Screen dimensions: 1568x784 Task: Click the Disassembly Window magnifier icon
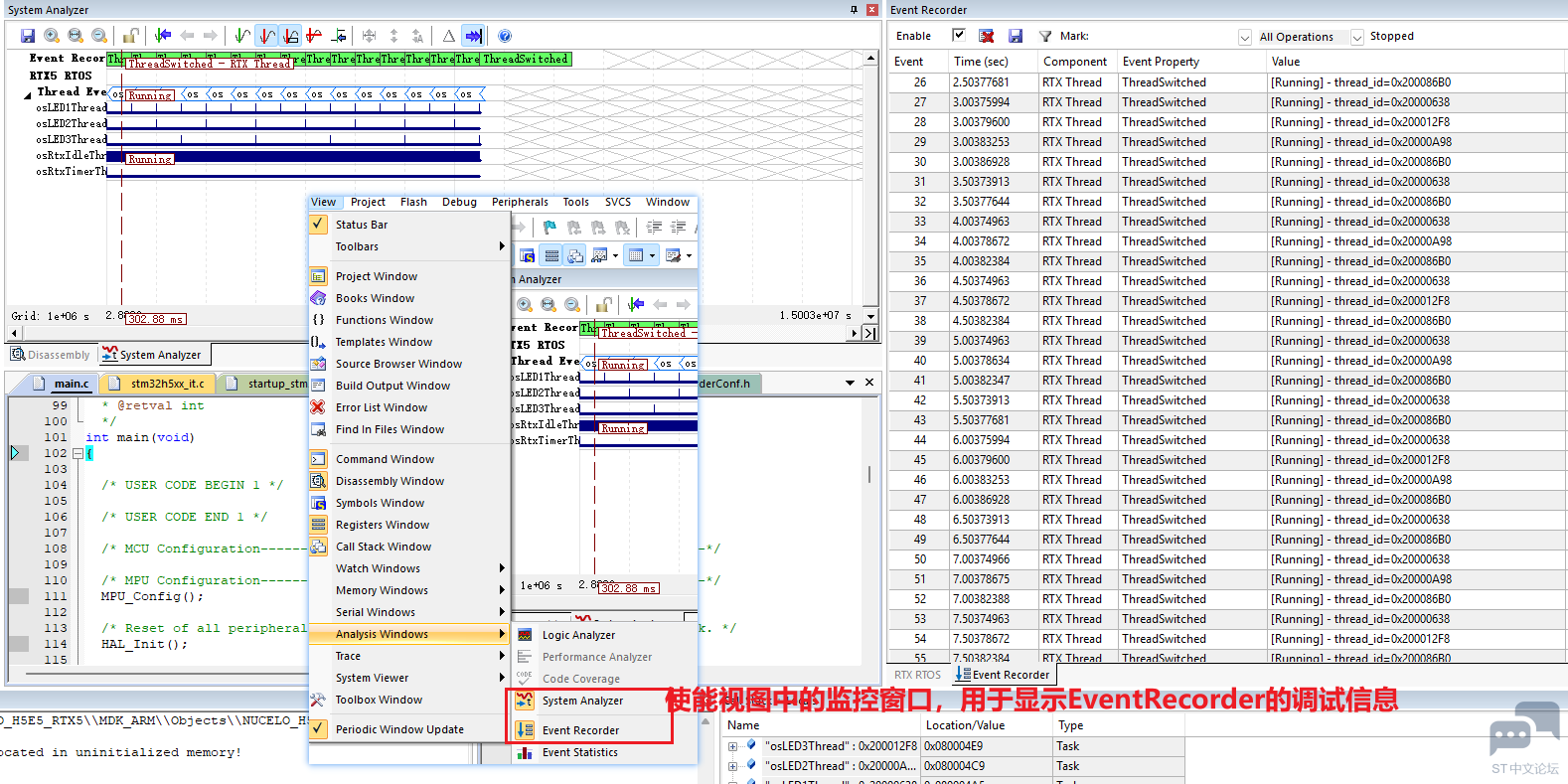point(318,481)
